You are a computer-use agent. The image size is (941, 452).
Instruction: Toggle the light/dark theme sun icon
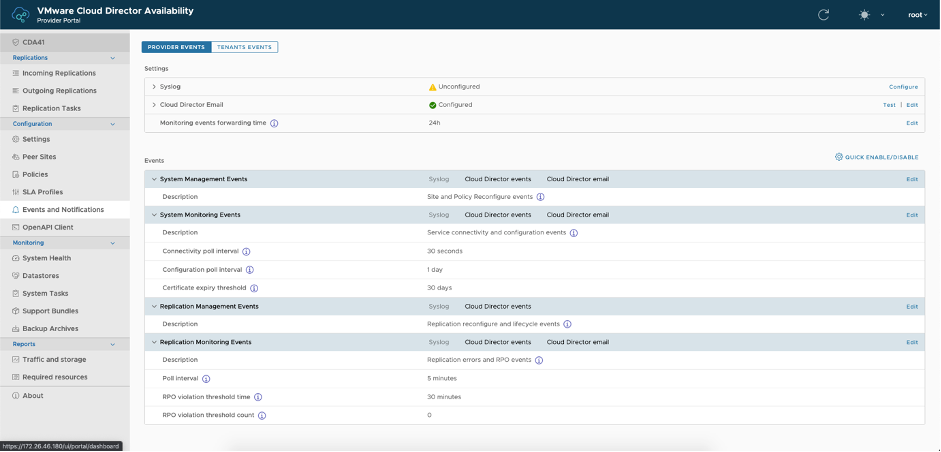click(x=865, y=15)
